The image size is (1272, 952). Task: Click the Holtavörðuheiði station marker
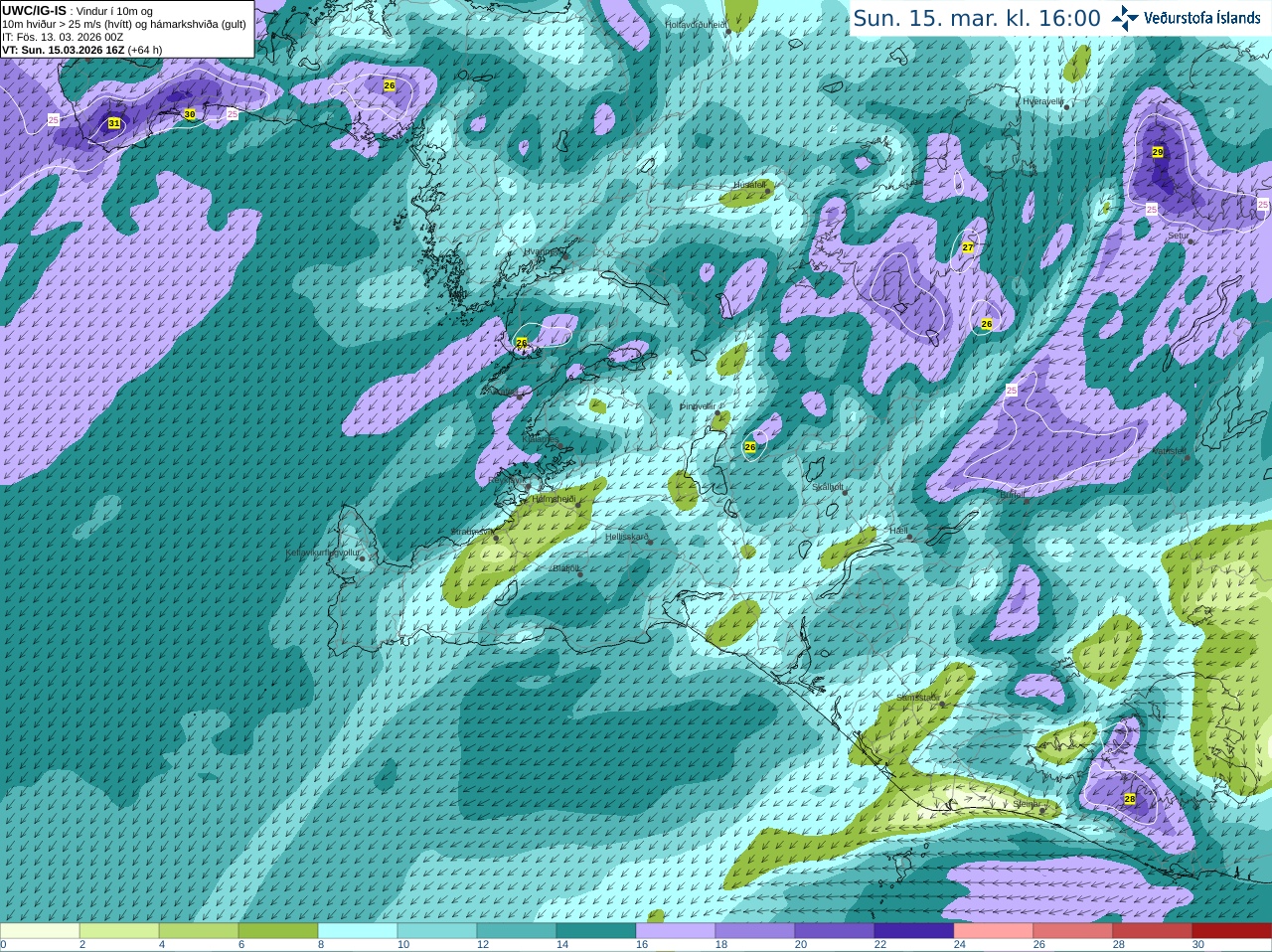click(x=728, y=32)
